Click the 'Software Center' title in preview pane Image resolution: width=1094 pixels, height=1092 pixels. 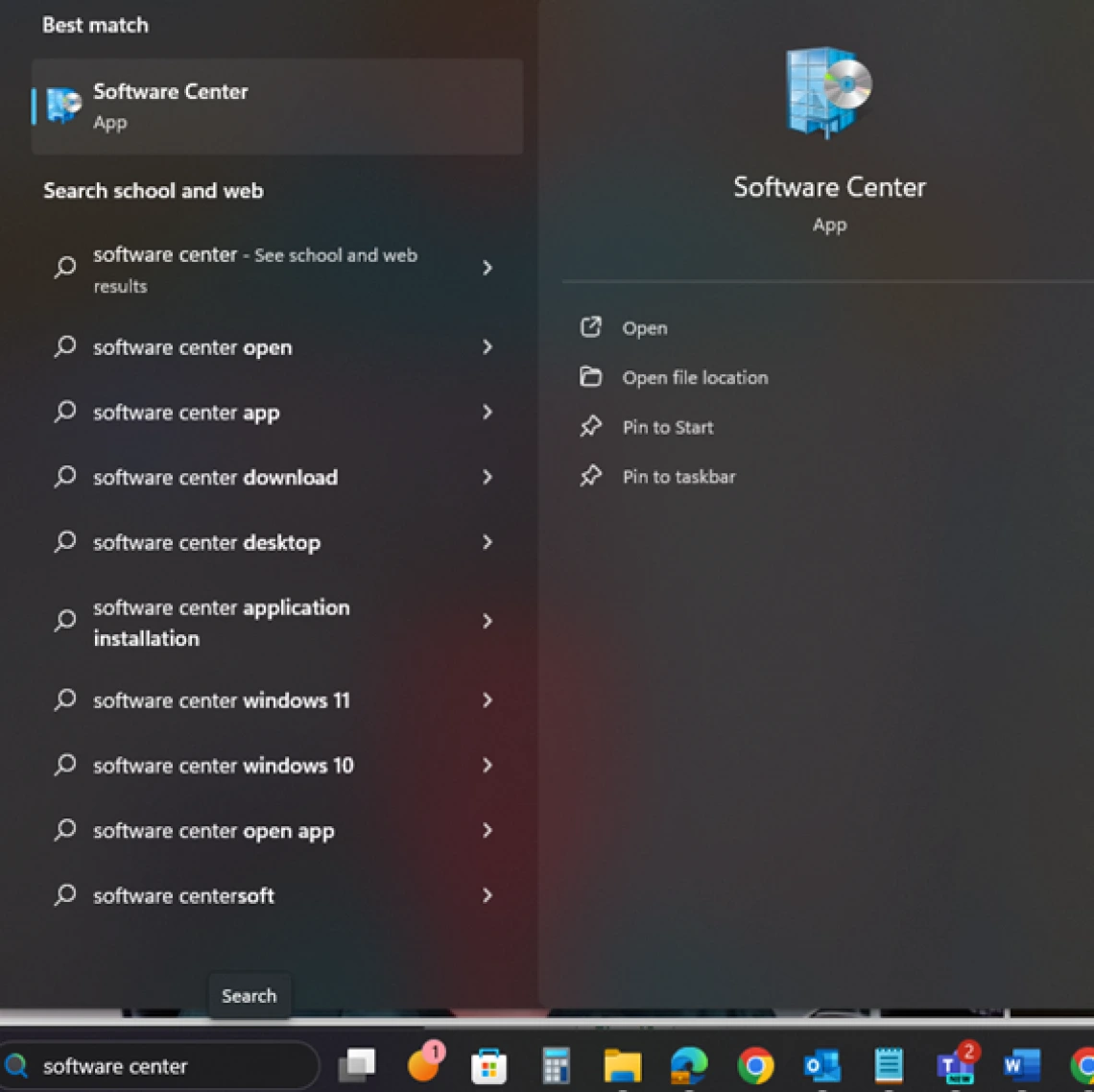[x=829, y=187]
